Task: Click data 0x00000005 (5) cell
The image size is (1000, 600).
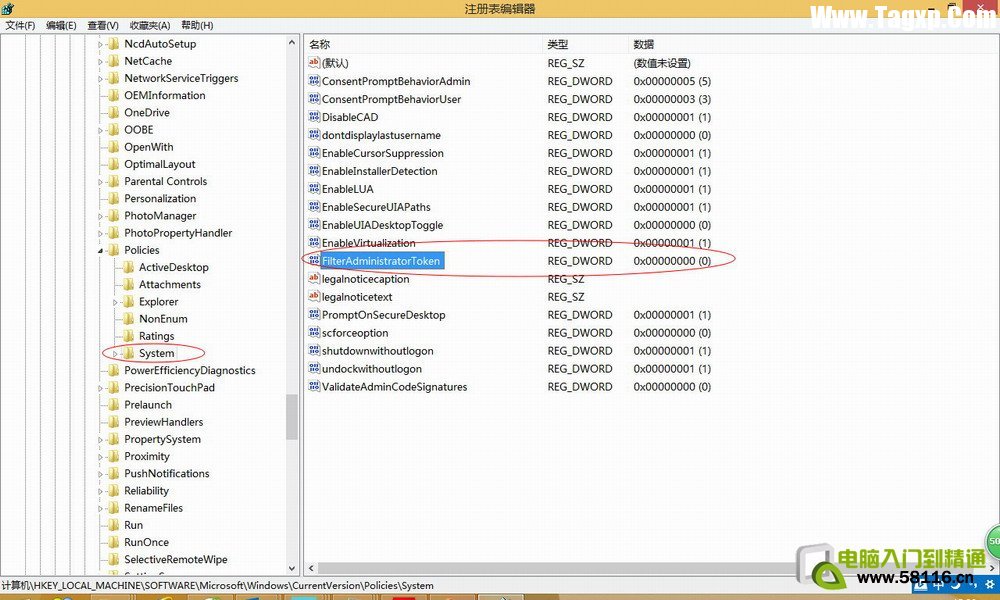Action: pos(672,81)
